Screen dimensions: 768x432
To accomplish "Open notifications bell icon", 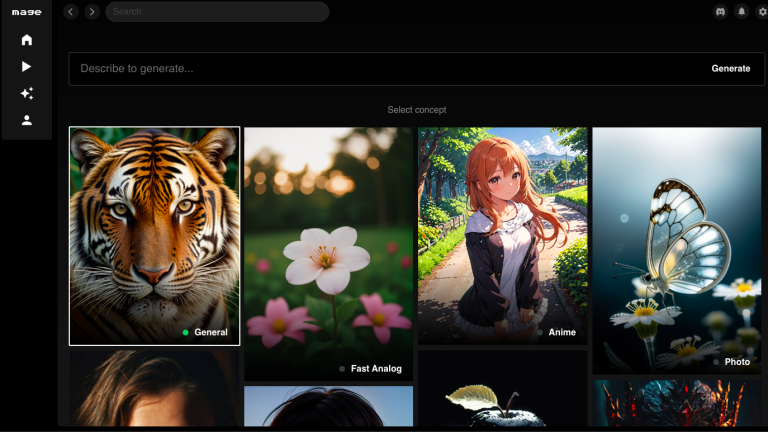I will point(742,12).
